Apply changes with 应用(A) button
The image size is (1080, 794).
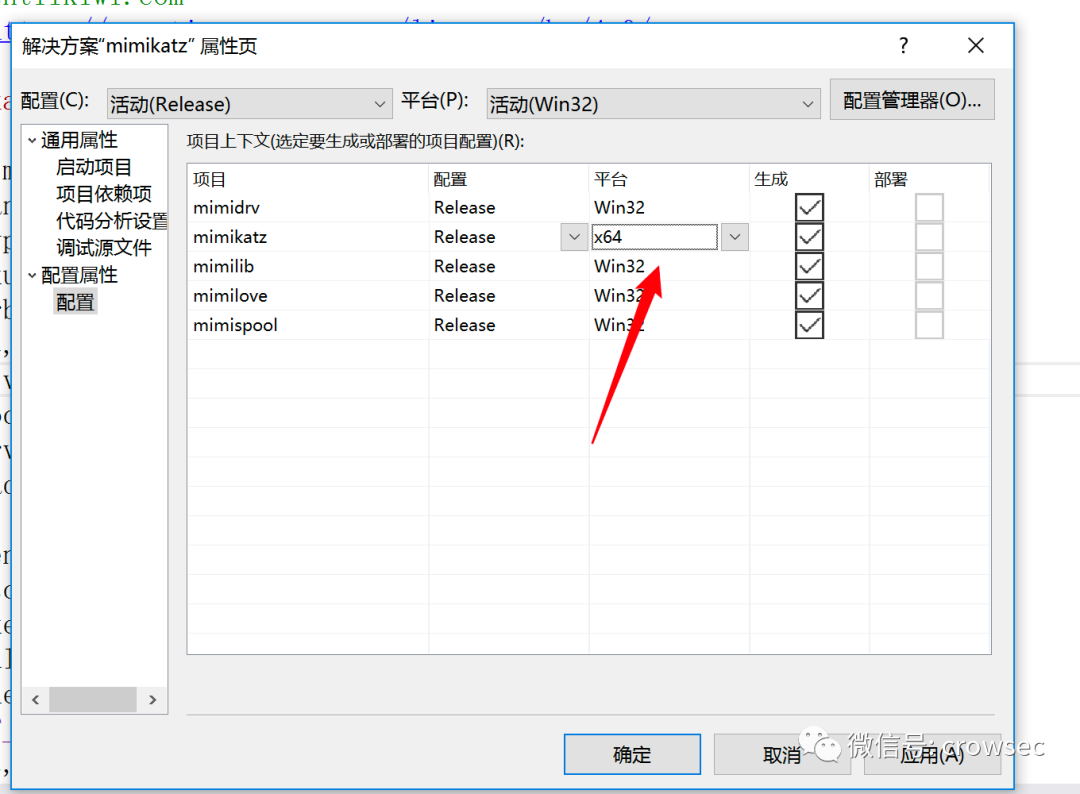[x=932, y=754]
